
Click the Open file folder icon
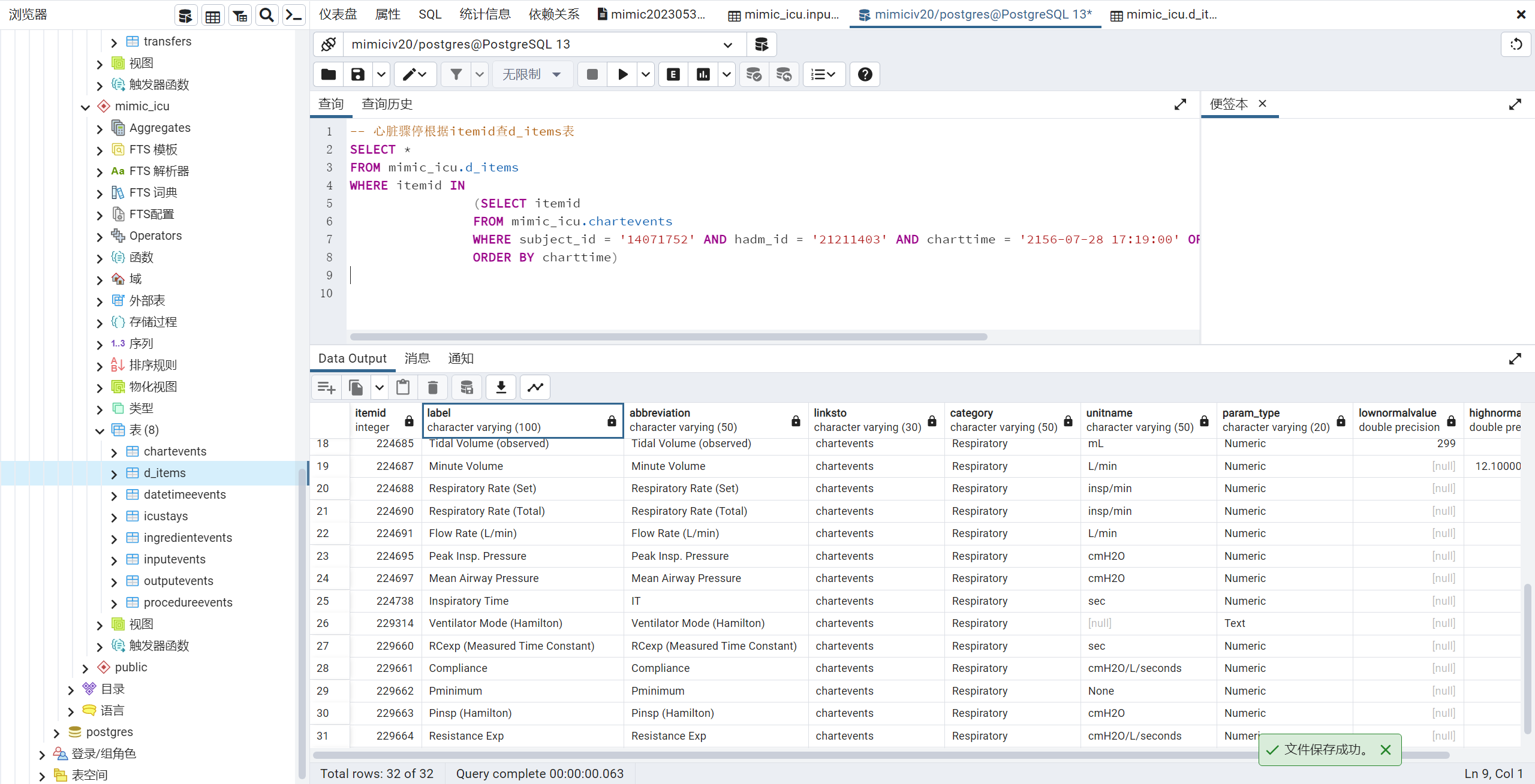(x=329, y=74)
